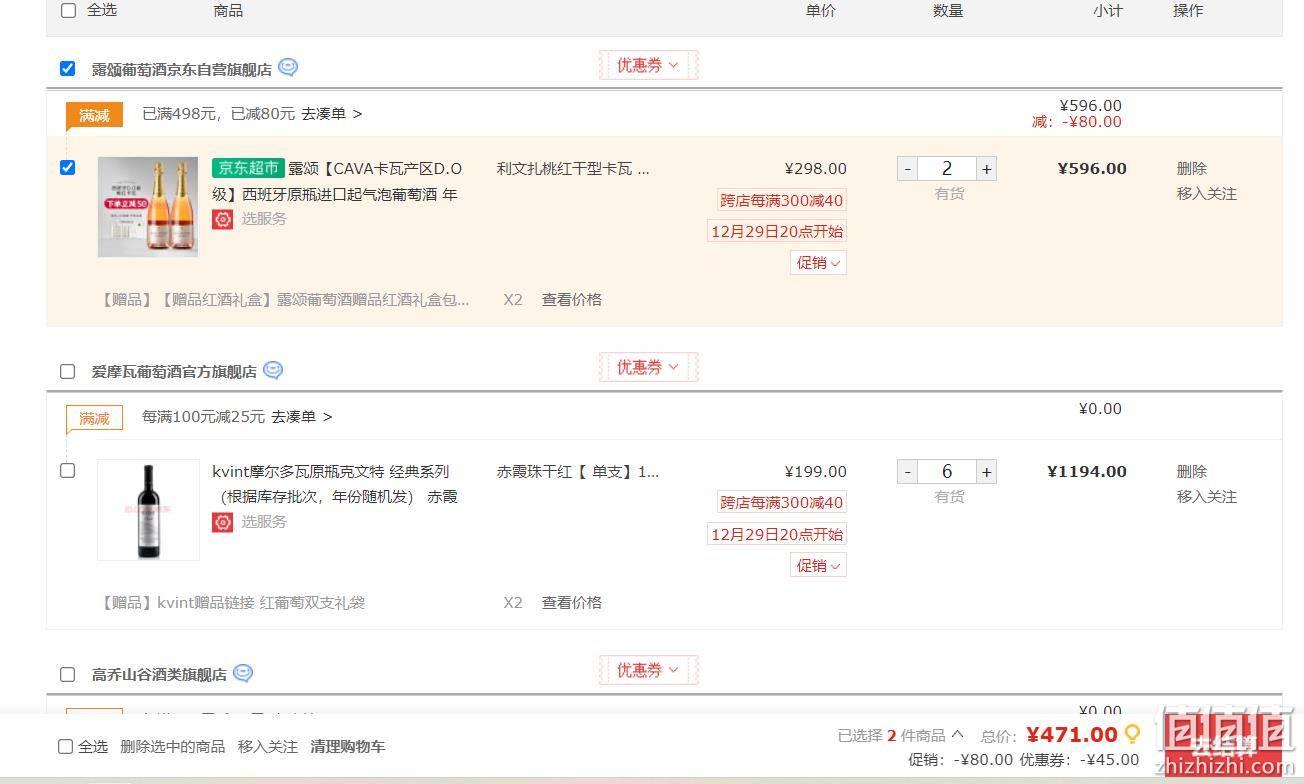Viewport: 1304px width, 784px height.
Task: Click 清理购物车 in bottom bar
Action: (347, 747)
